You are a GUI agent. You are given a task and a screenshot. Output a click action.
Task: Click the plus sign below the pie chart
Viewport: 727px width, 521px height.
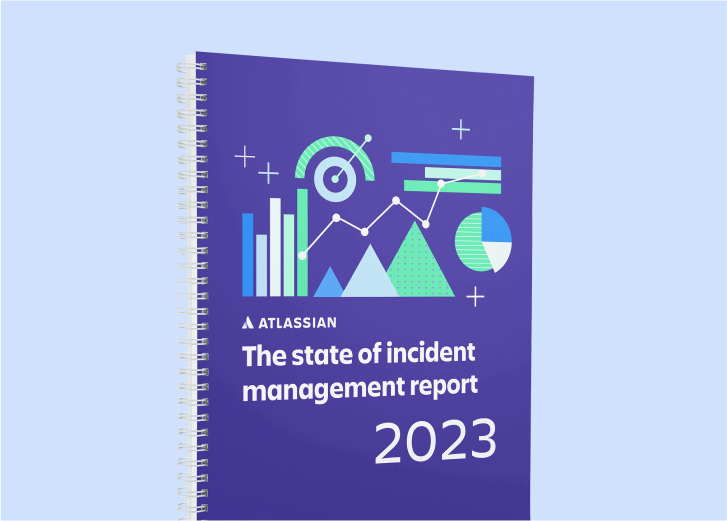[475, 297]
